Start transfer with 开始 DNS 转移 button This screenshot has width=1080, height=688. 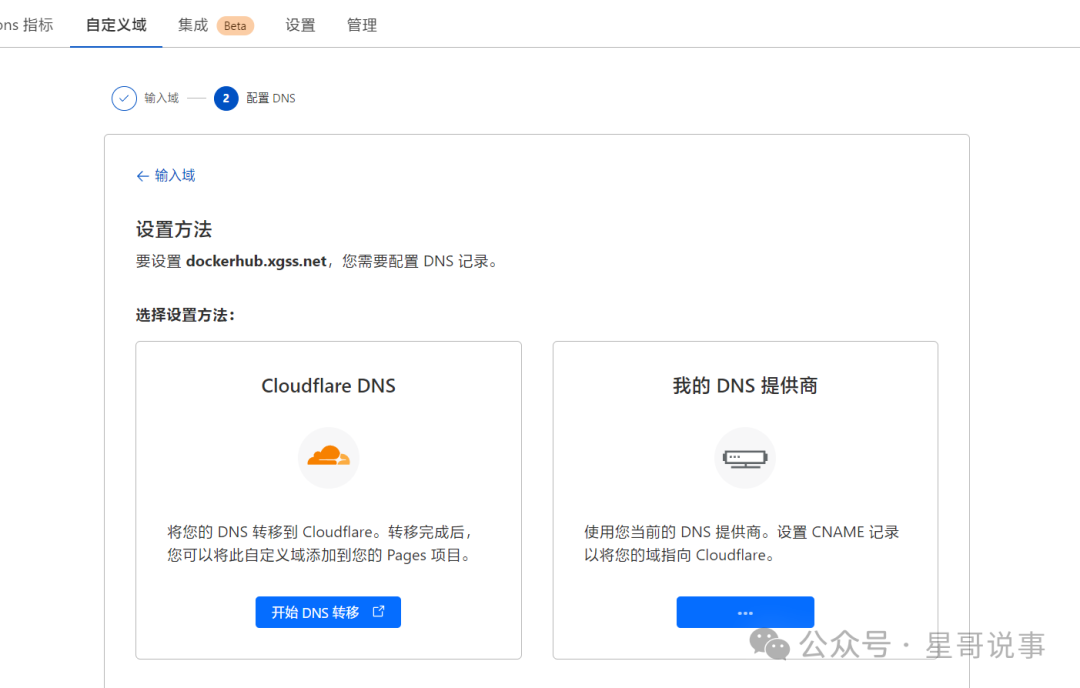coord(328,612)
